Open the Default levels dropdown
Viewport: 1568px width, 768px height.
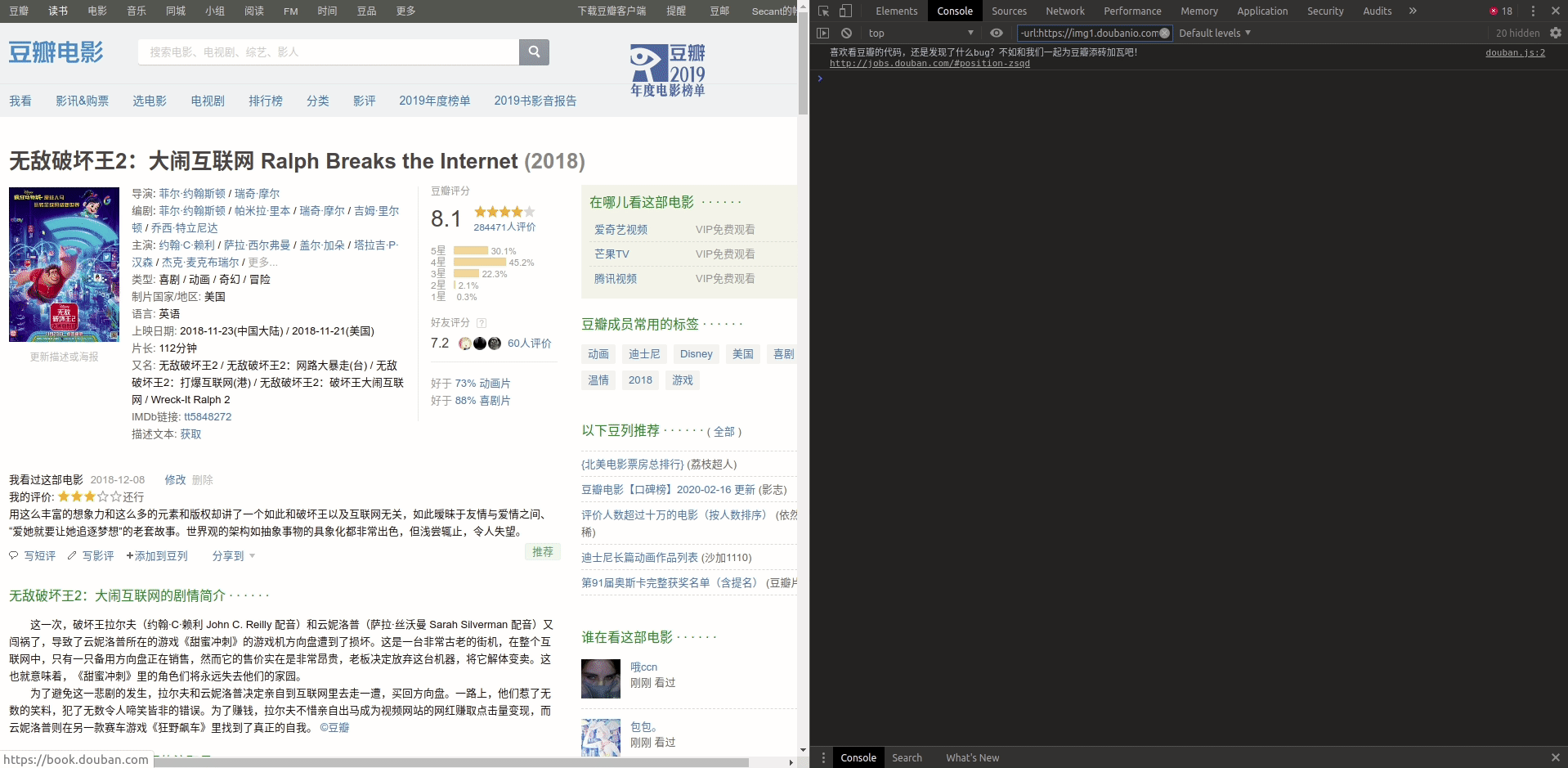[x=1215, y=33]
